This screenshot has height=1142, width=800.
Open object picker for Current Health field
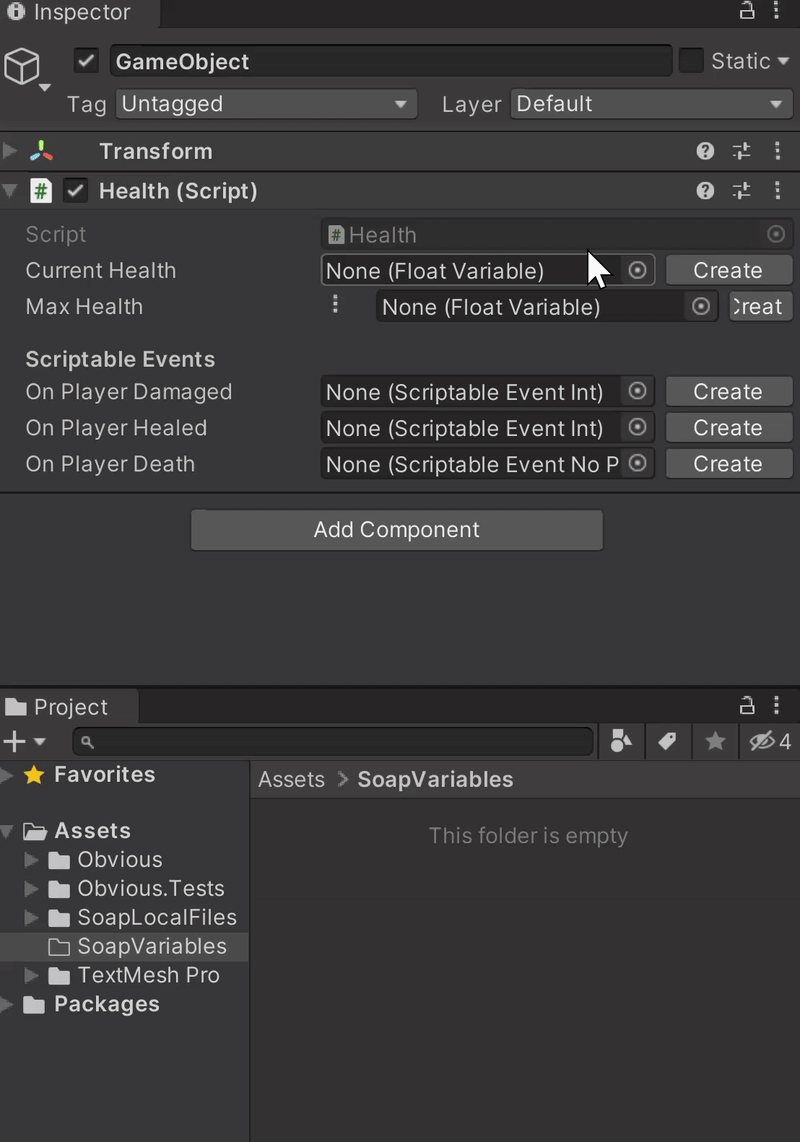click(x=637, y=271)
